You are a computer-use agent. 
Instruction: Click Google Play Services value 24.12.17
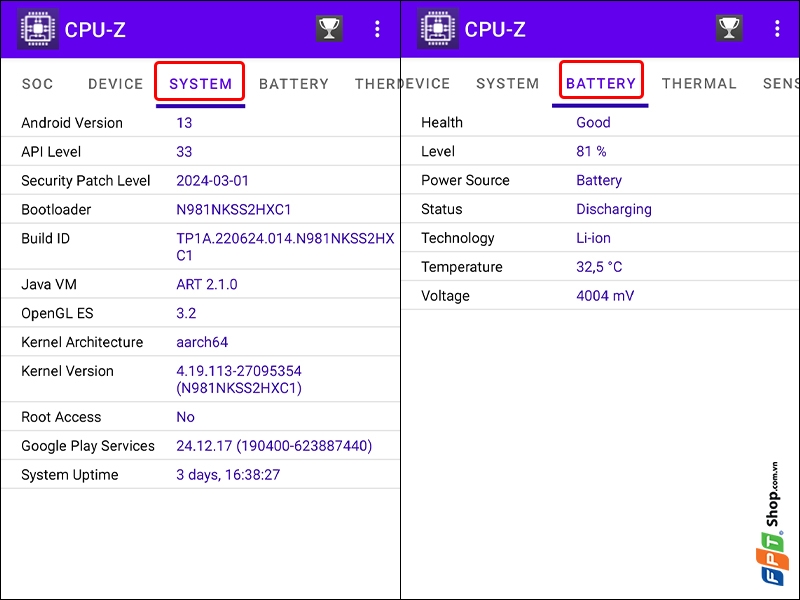pos(274,446)
